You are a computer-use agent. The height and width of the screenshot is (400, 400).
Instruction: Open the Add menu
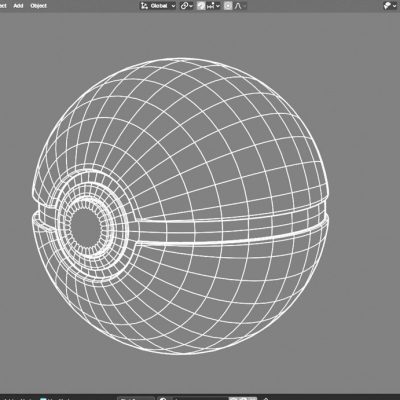tap(18, 6)
